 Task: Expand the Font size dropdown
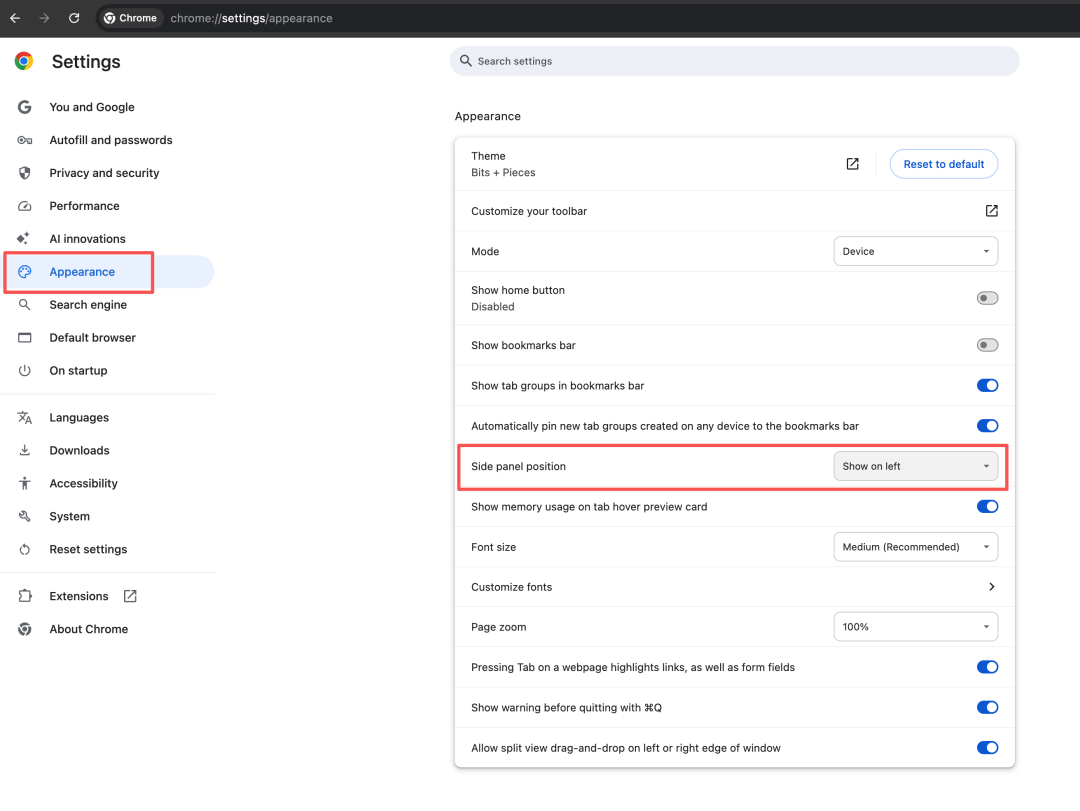click(915, 547)
